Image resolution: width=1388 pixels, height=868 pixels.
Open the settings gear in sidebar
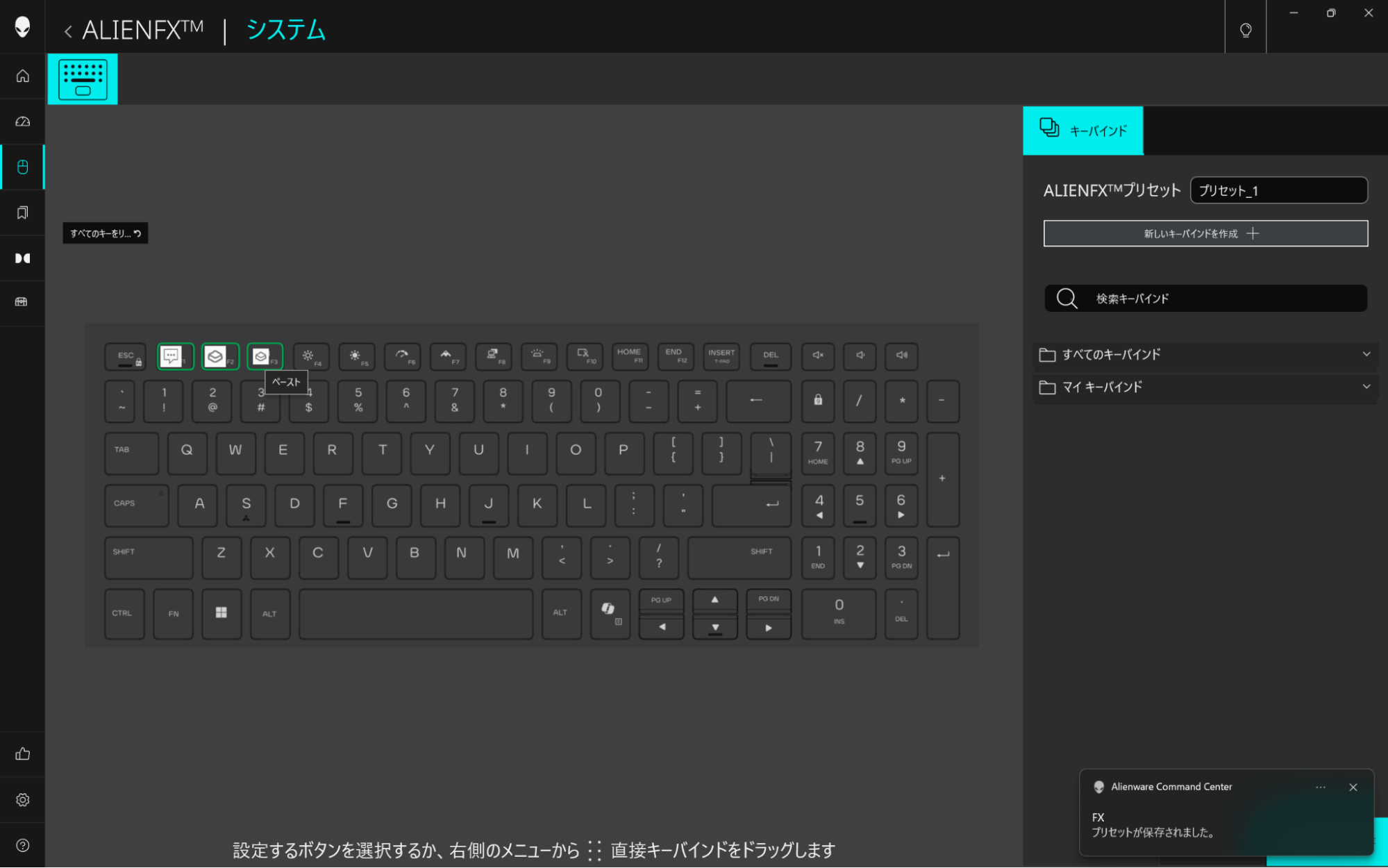pos(23,800)
